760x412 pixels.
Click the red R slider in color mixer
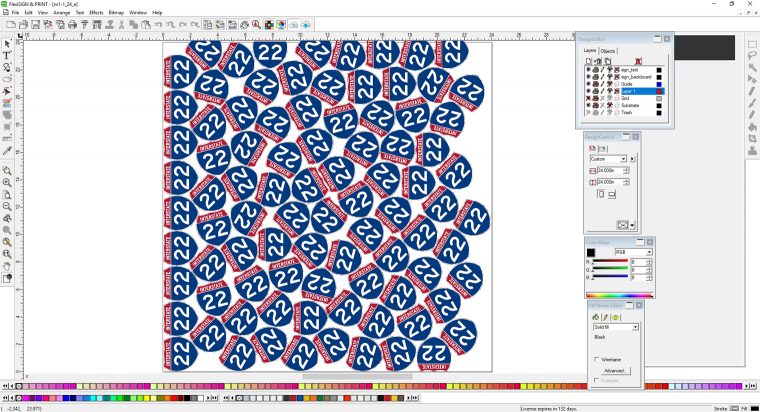[610, 262]
